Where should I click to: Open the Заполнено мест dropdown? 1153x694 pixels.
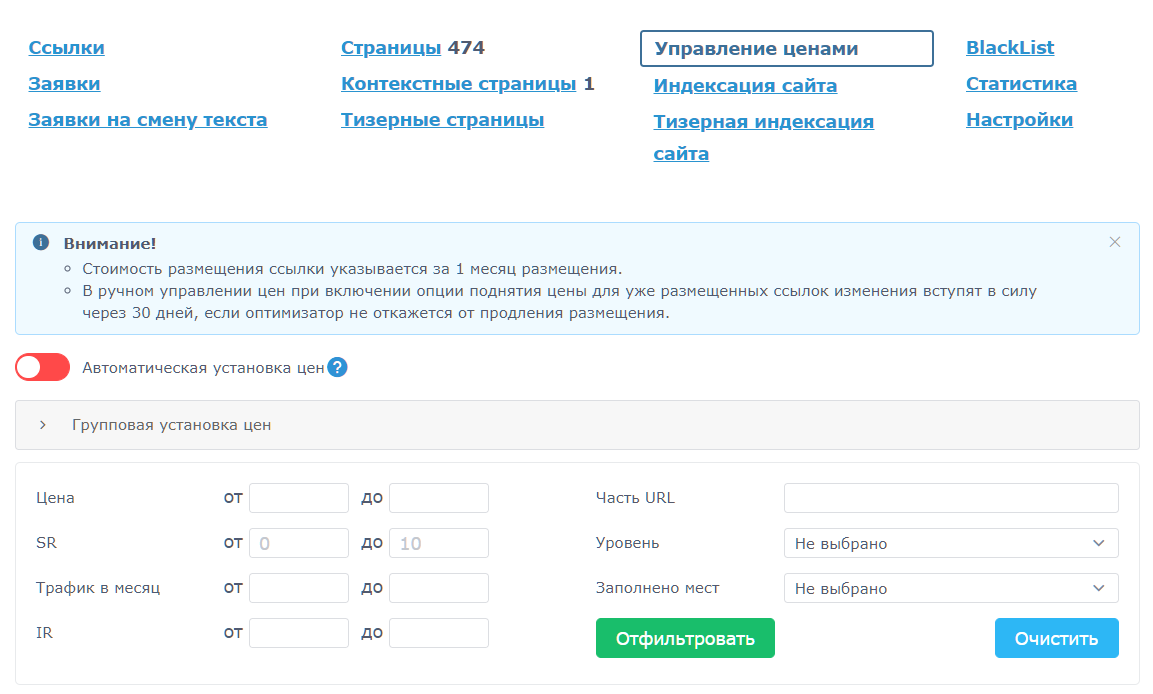[x=951, y=588]
